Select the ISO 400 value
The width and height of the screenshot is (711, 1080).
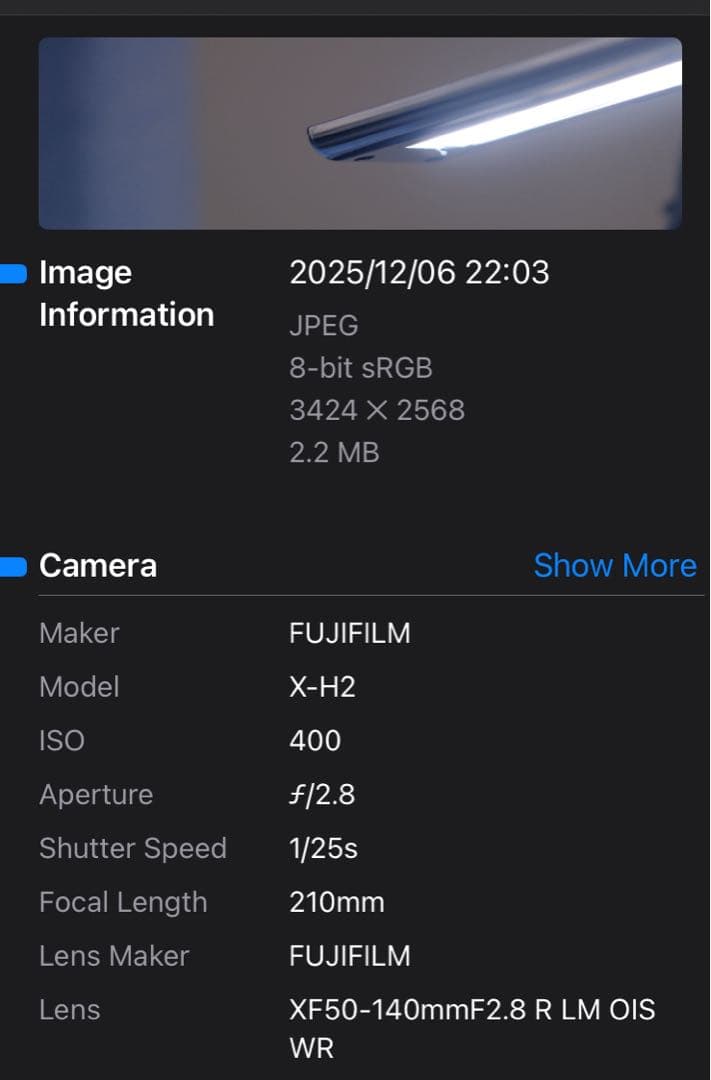pyautogui.click(x=316, y=741)
